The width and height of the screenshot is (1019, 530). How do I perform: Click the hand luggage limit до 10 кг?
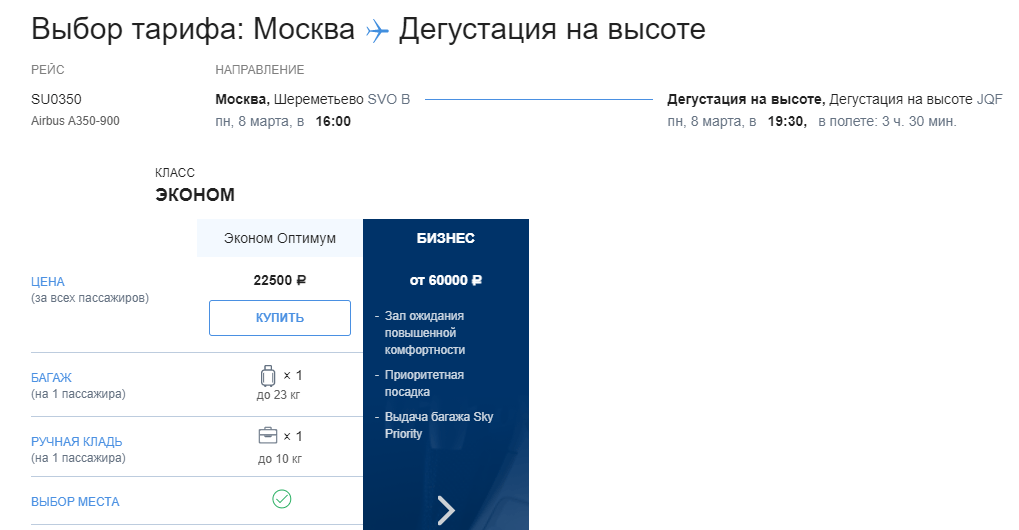280,459
